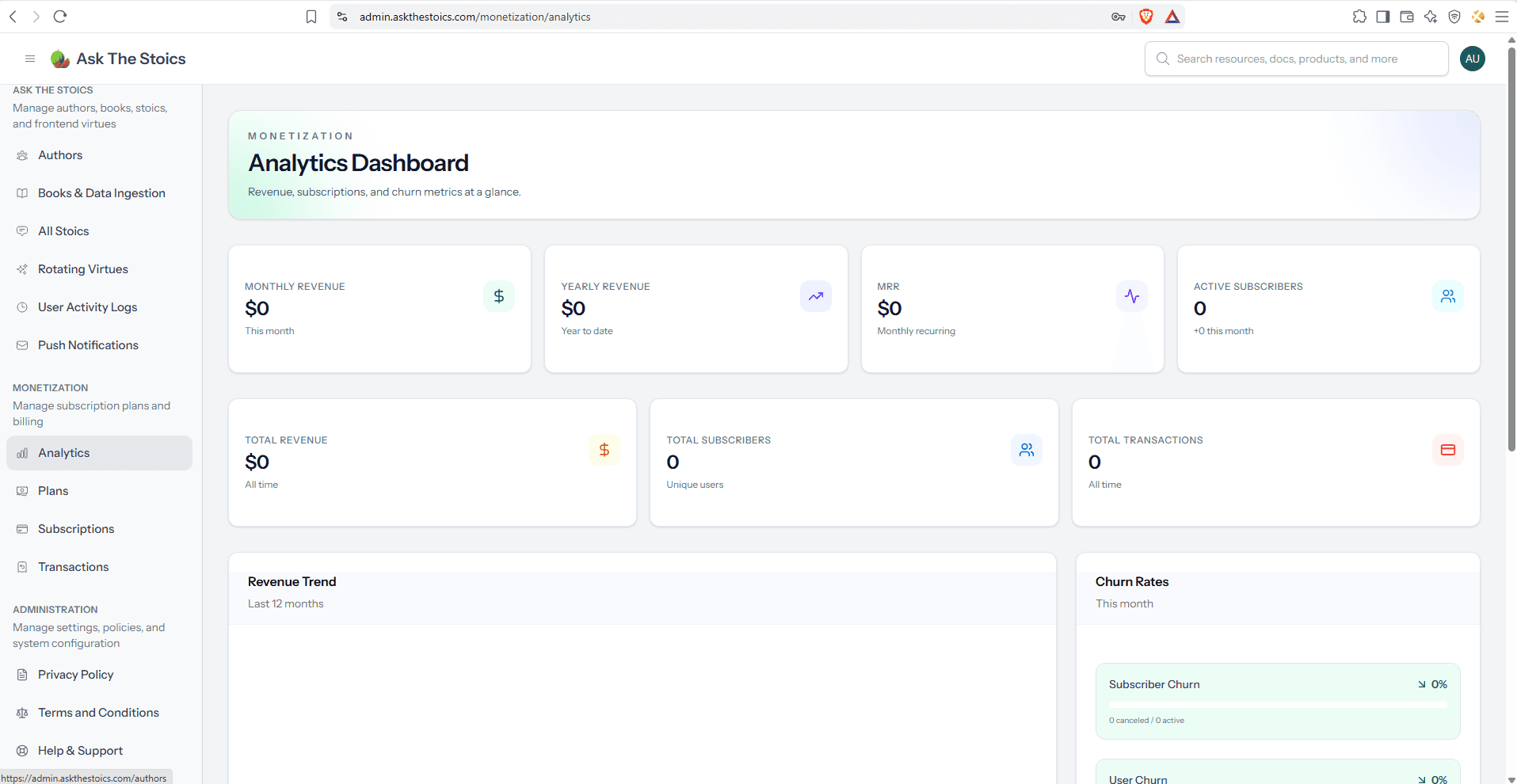
Task: Click the Brave Rewards triangle icon
Action: click(x=1172, y=17)
